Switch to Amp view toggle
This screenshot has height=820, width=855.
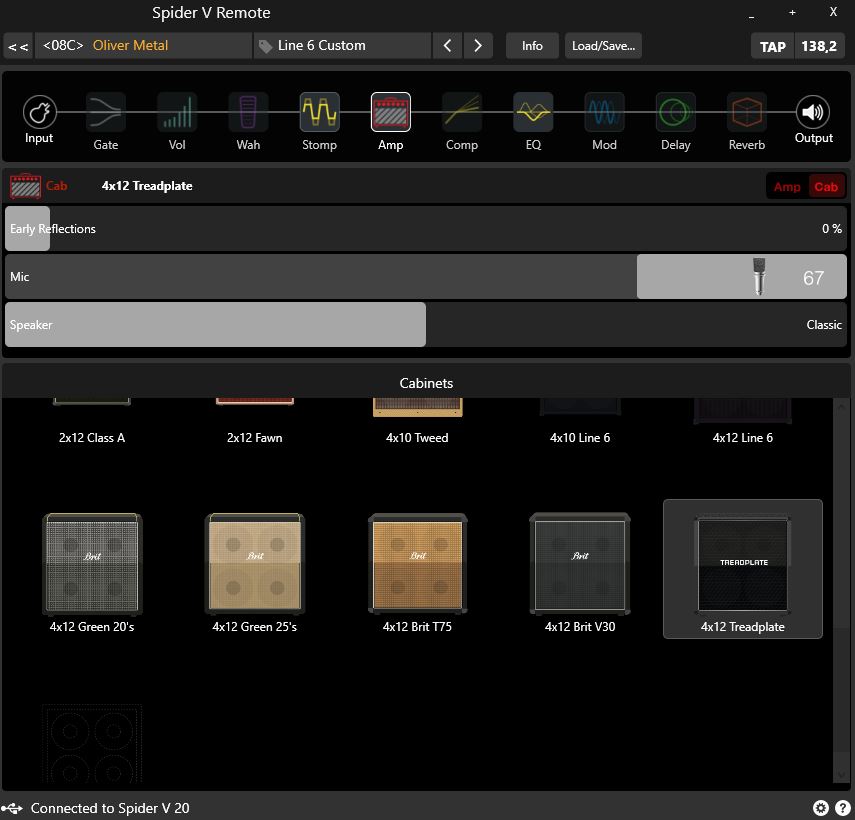click(x=787, y=186)
